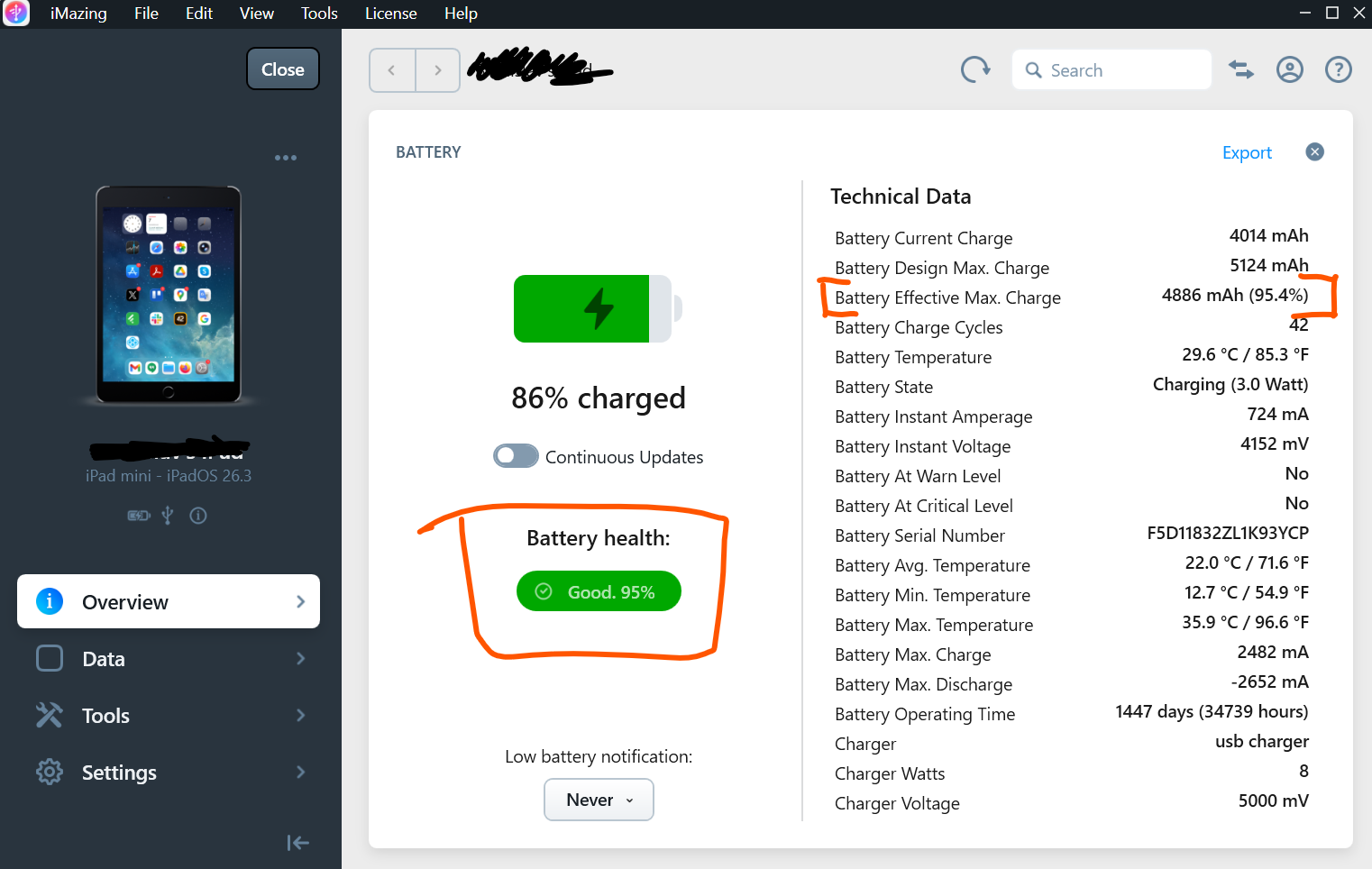Expand the Tools sidebar section
This screenshot has width=1372, height=869.
[169, 716]
